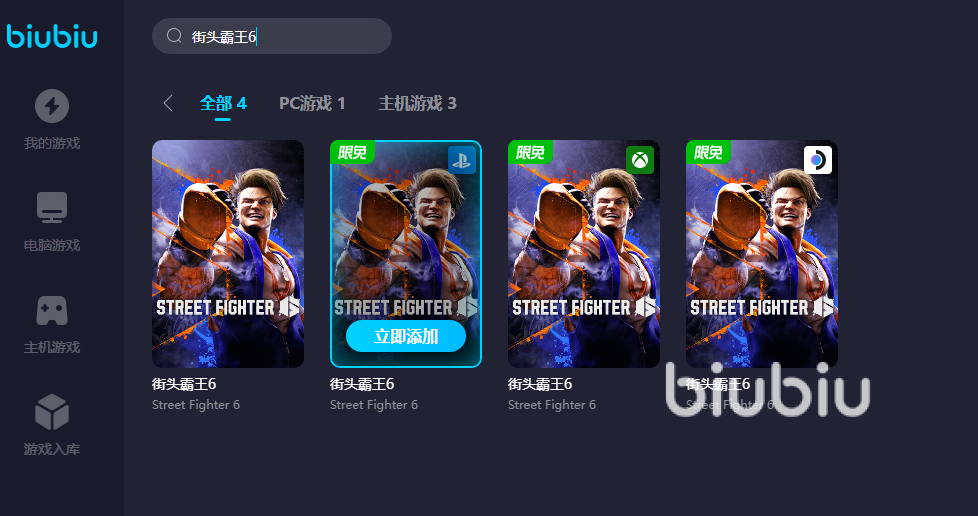Open the game library cube icon
978x516 pixels.
52,412
